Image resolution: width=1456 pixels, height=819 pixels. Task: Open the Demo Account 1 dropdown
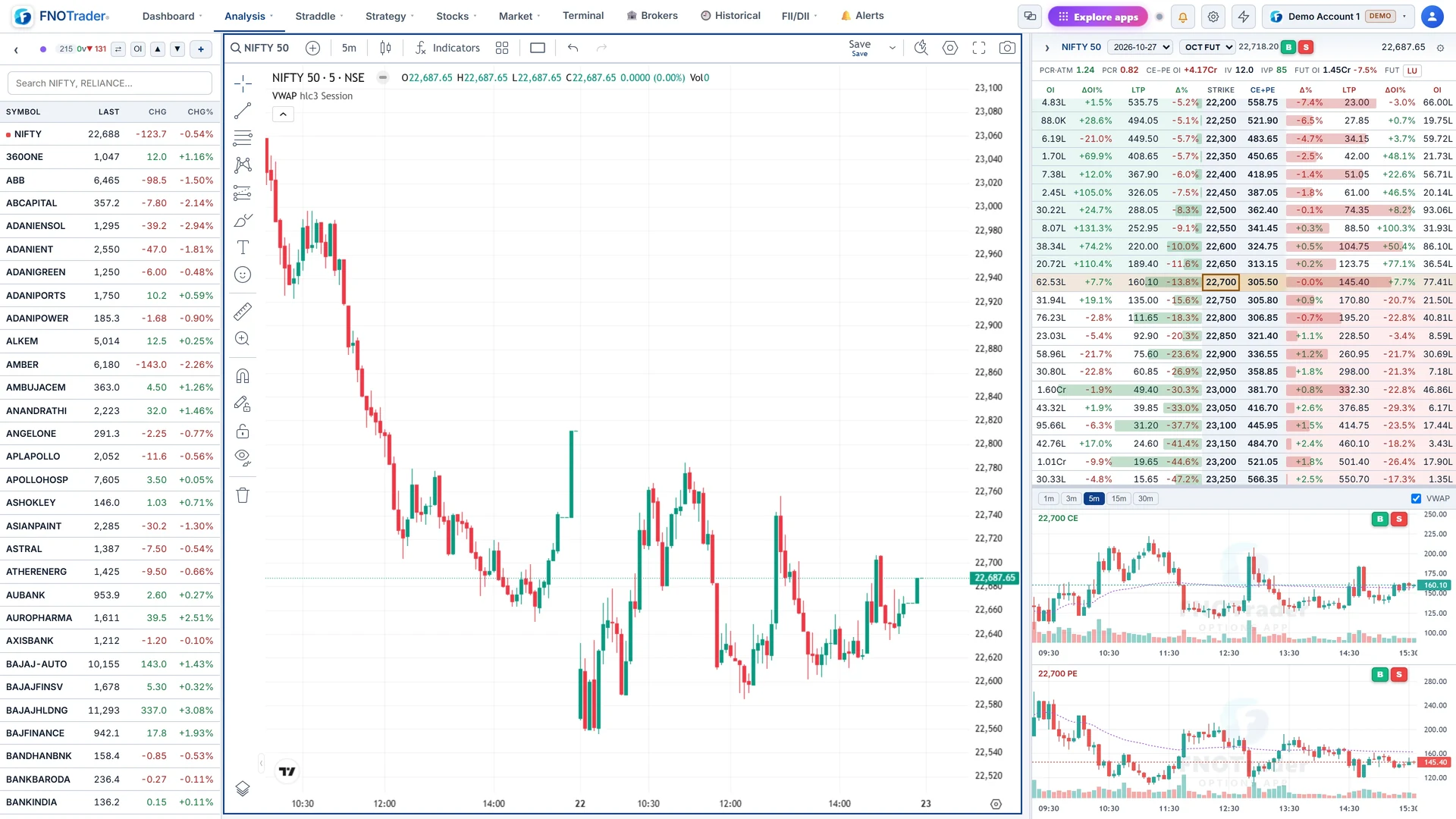coord(1339,17)
